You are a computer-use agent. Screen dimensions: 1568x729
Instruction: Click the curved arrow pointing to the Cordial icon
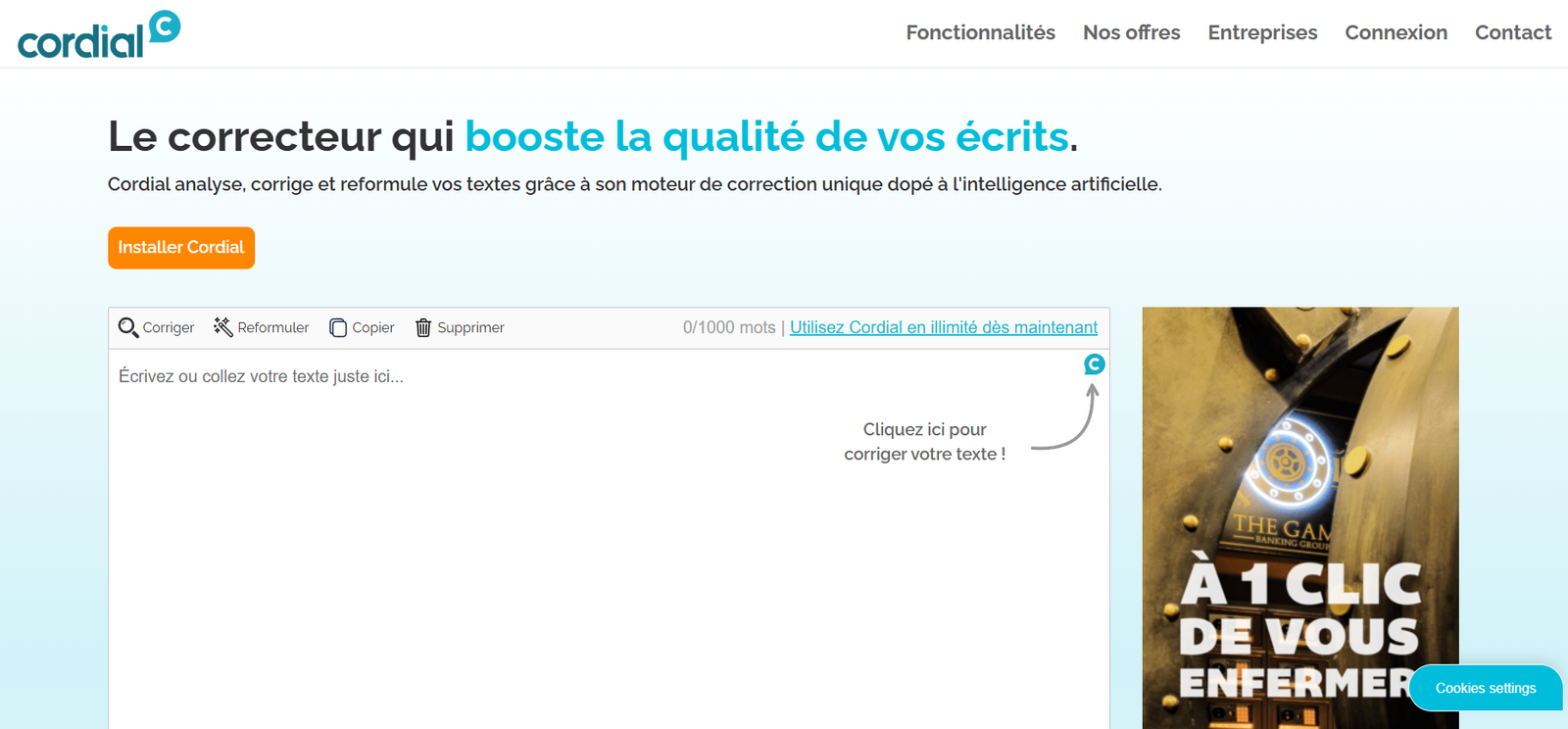point(1068,421)
